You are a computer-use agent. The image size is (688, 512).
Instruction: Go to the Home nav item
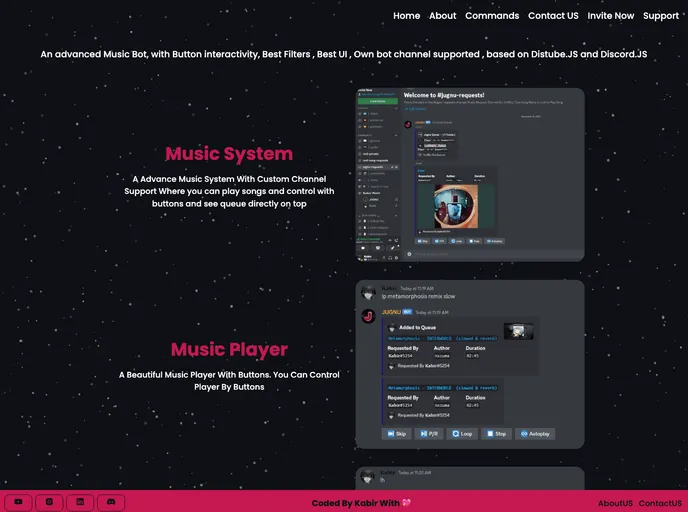coord(406,16)
